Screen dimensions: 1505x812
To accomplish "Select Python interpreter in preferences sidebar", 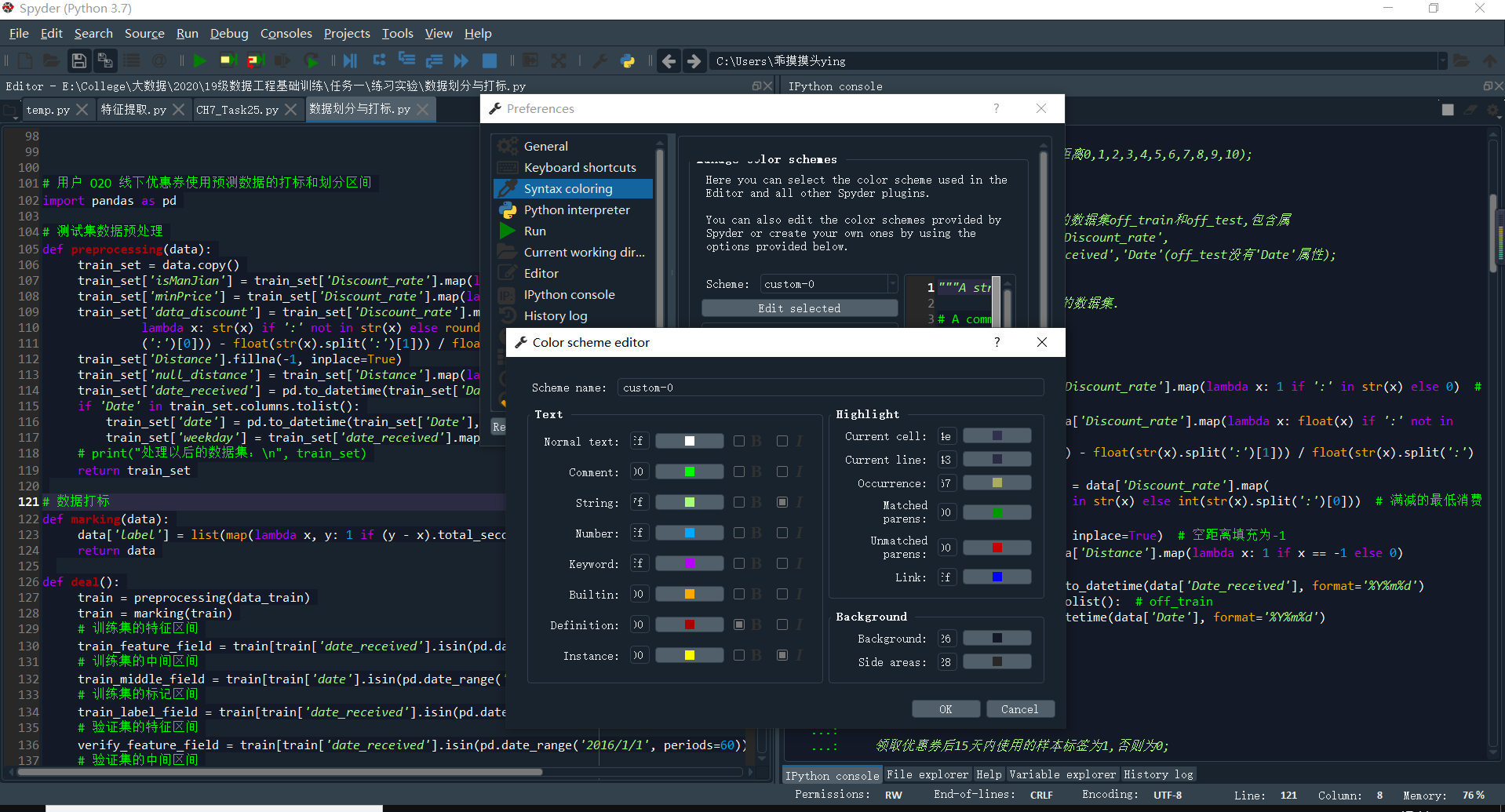I will tap(576, 209).
